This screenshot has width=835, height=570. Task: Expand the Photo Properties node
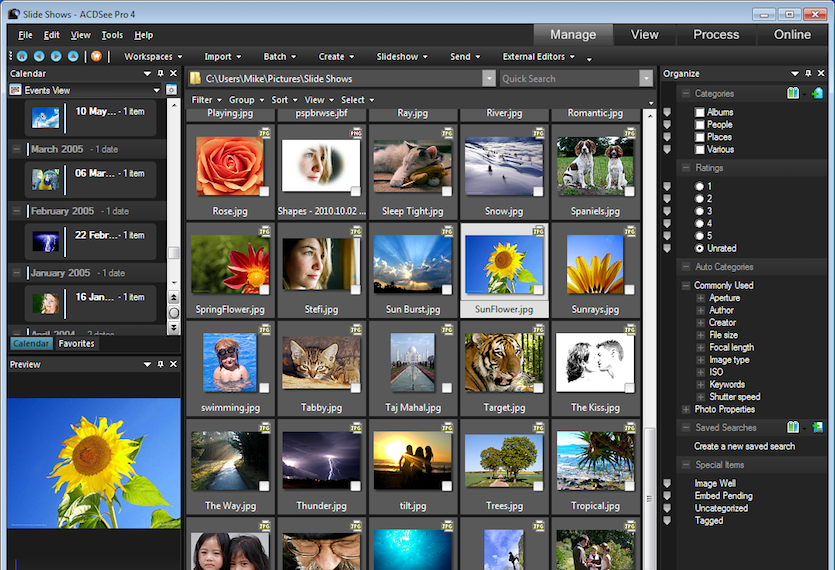[686, 409]
